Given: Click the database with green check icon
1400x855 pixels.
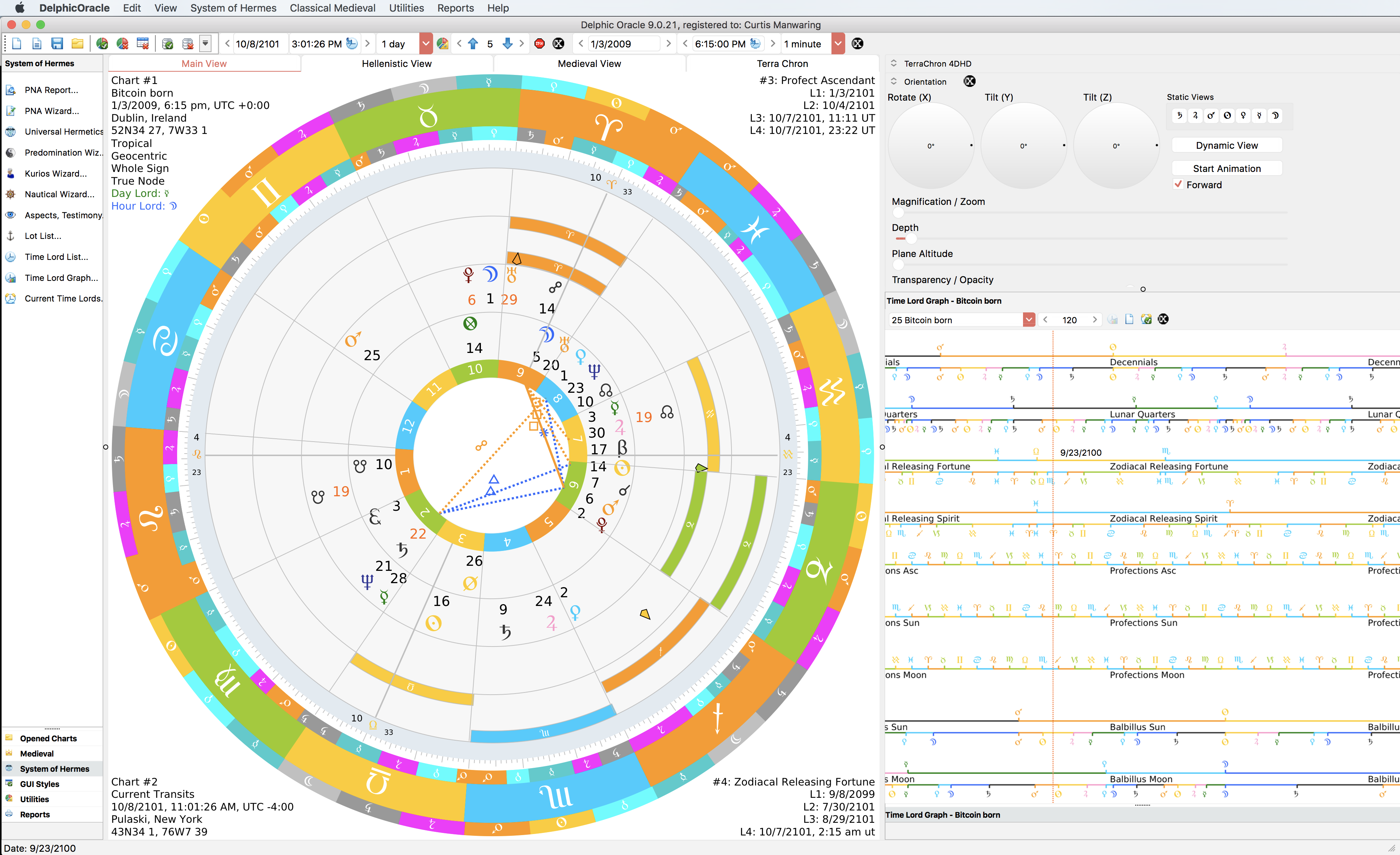Looking at the screenshot, I should click(x=168, y=44).
